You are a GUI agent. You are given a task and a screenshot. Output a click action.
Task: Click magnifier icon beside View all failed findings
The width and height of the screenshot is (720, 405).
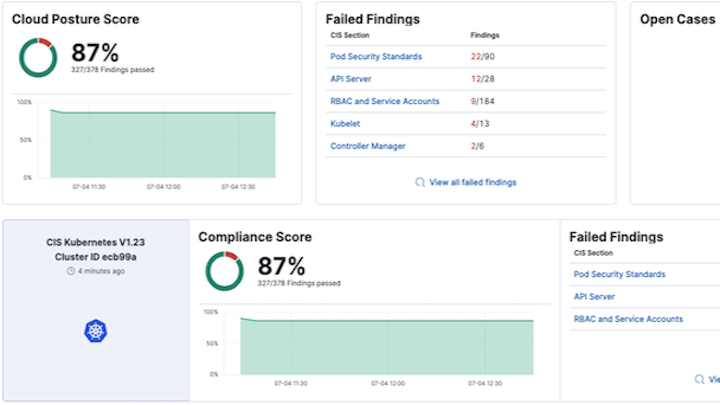click(x=419, y=182)
